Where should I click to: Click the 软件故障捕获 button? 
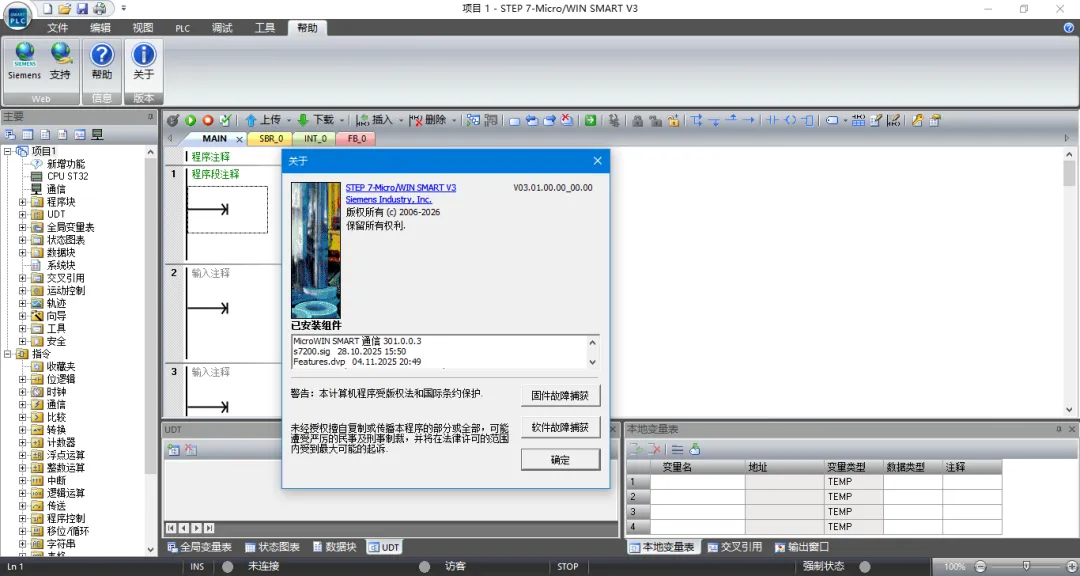pos(561,427)
